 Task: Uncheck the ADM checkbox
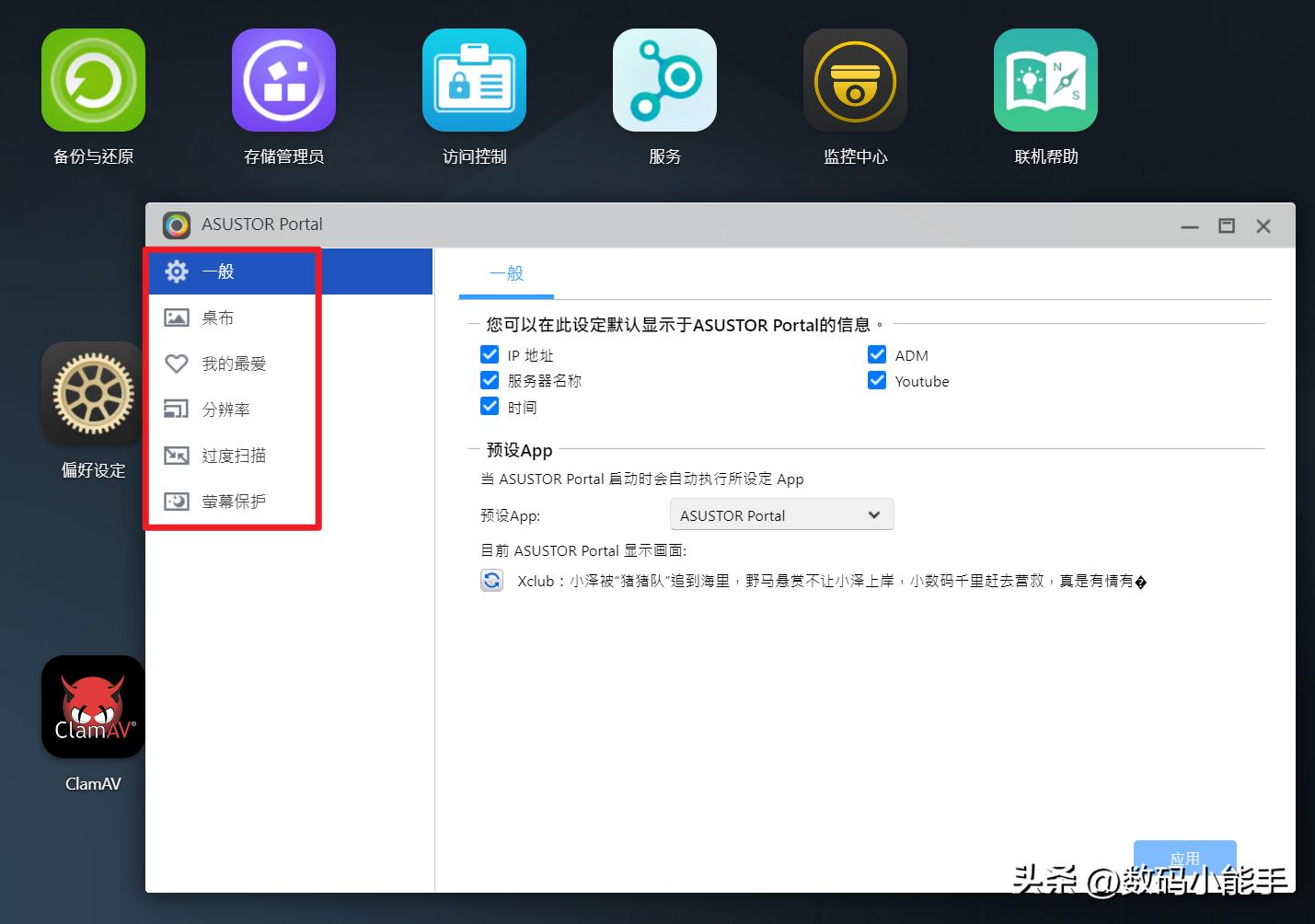click(876, 353)
